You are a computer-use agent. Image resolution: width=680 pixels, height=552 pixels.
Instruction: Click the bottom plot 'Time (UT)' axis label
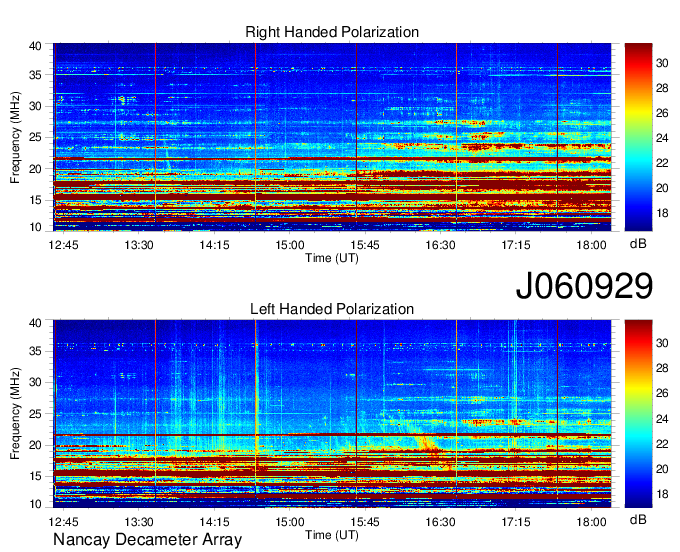[332, 535]
